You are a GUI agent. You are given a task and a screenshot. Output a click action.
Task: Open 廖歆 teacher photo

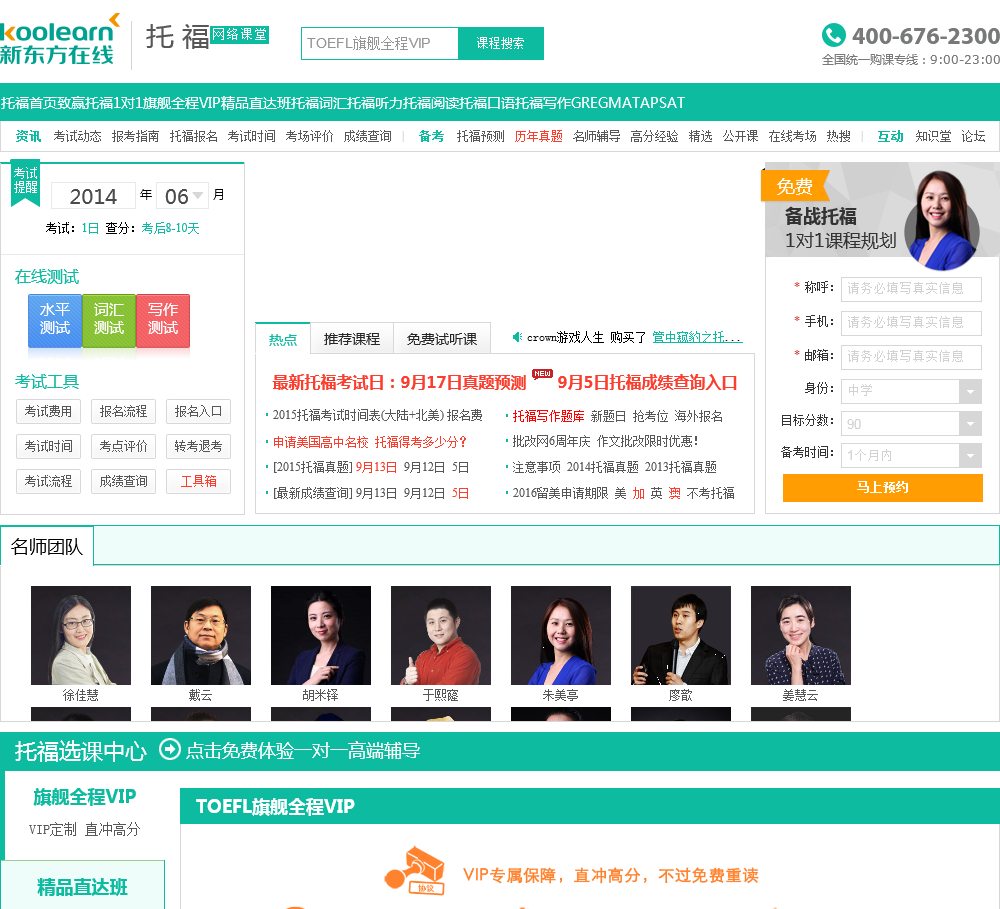(680, 635)
